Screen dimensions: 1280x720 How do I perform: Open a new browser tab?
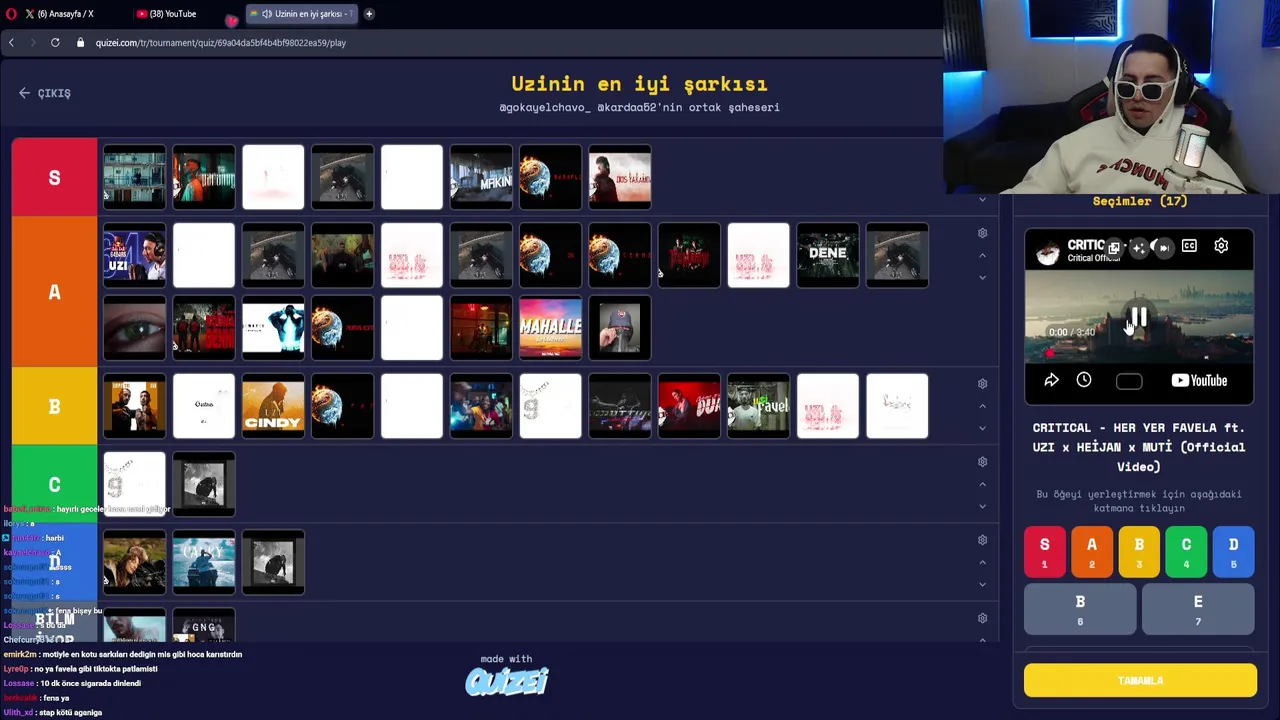click(369, 14)
